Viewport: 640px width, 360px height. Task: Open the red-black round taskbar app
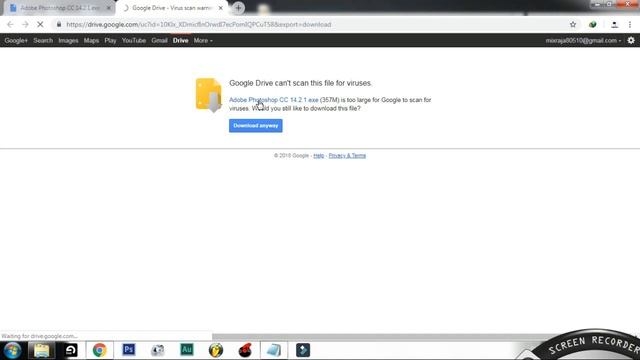tap(245, 350)
